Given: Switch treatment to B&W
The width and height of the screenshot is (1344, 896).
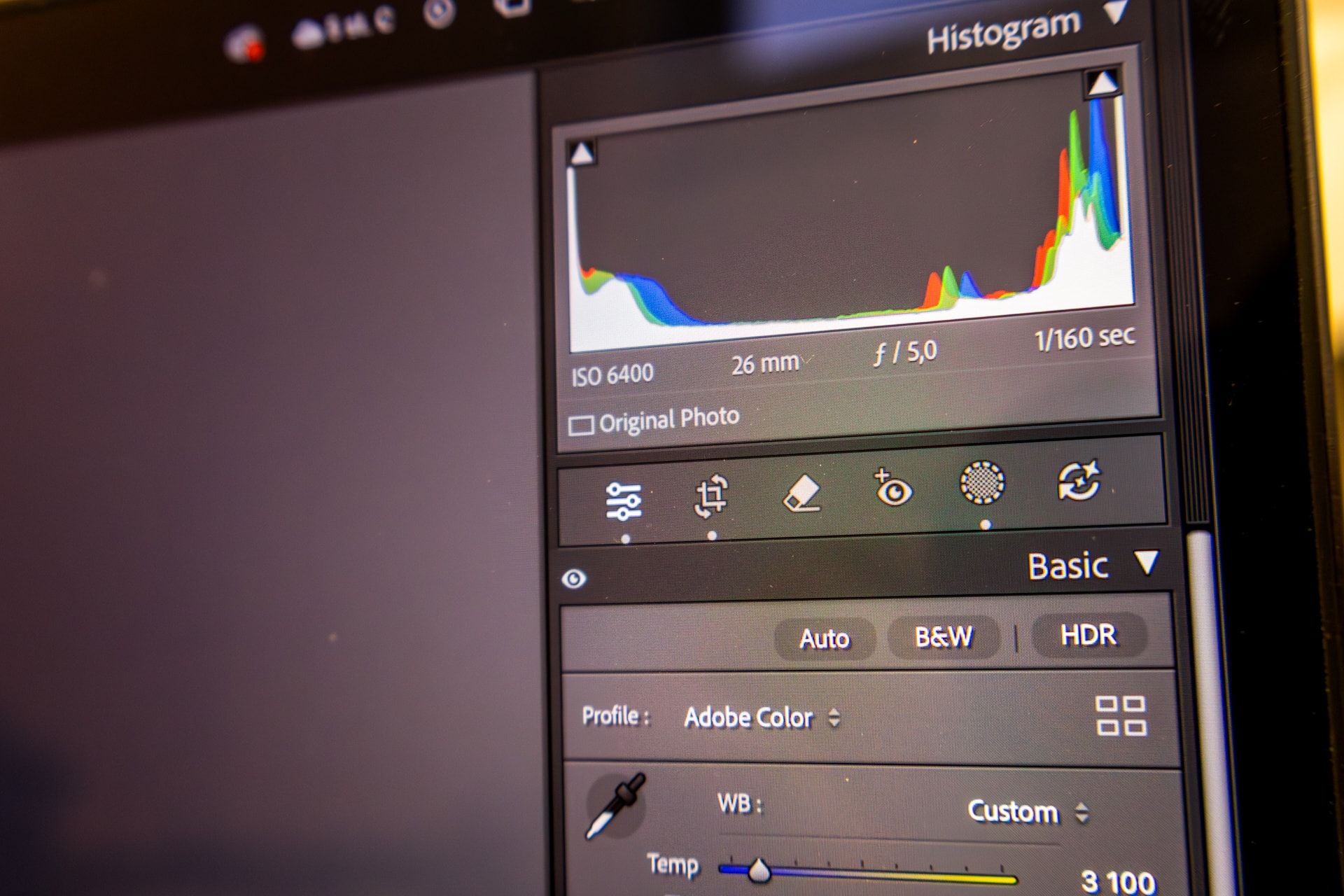Looking at the screenshot, I should tap(943, 636).
